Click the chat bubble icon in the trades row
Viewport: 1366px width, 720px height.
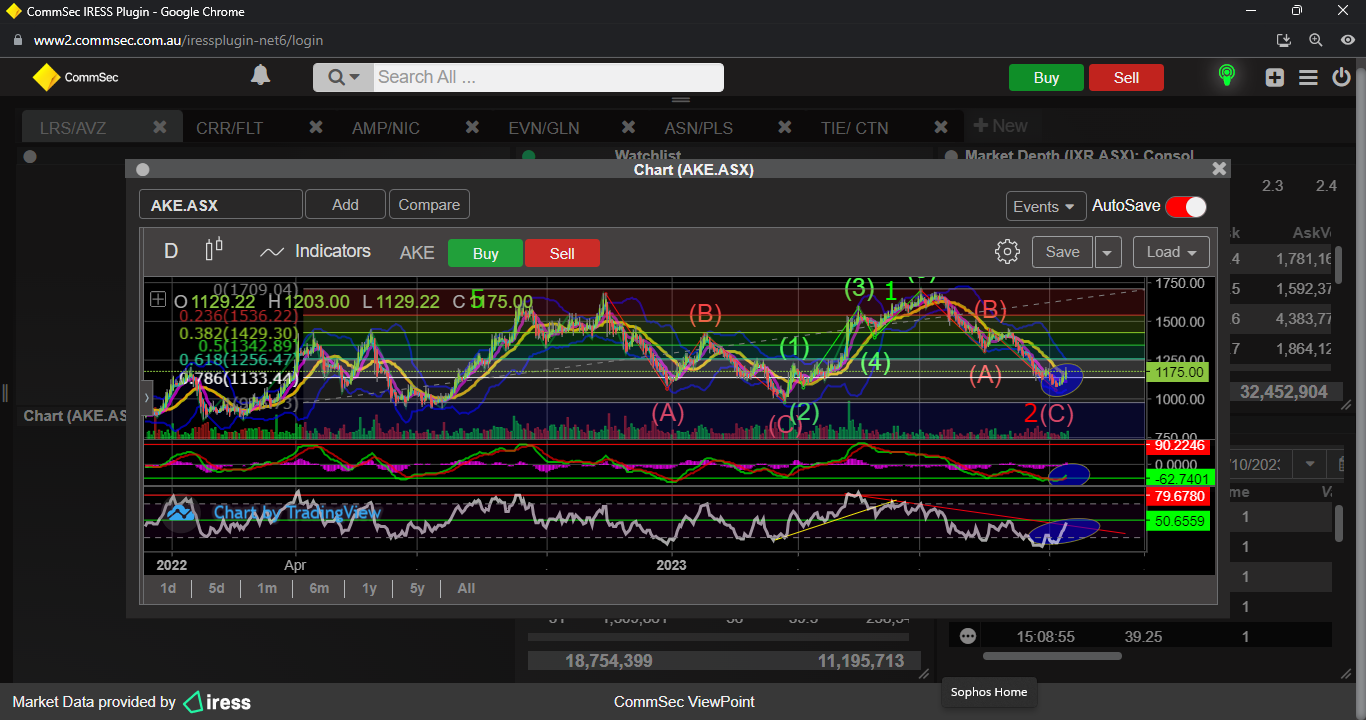pos(967,636)
